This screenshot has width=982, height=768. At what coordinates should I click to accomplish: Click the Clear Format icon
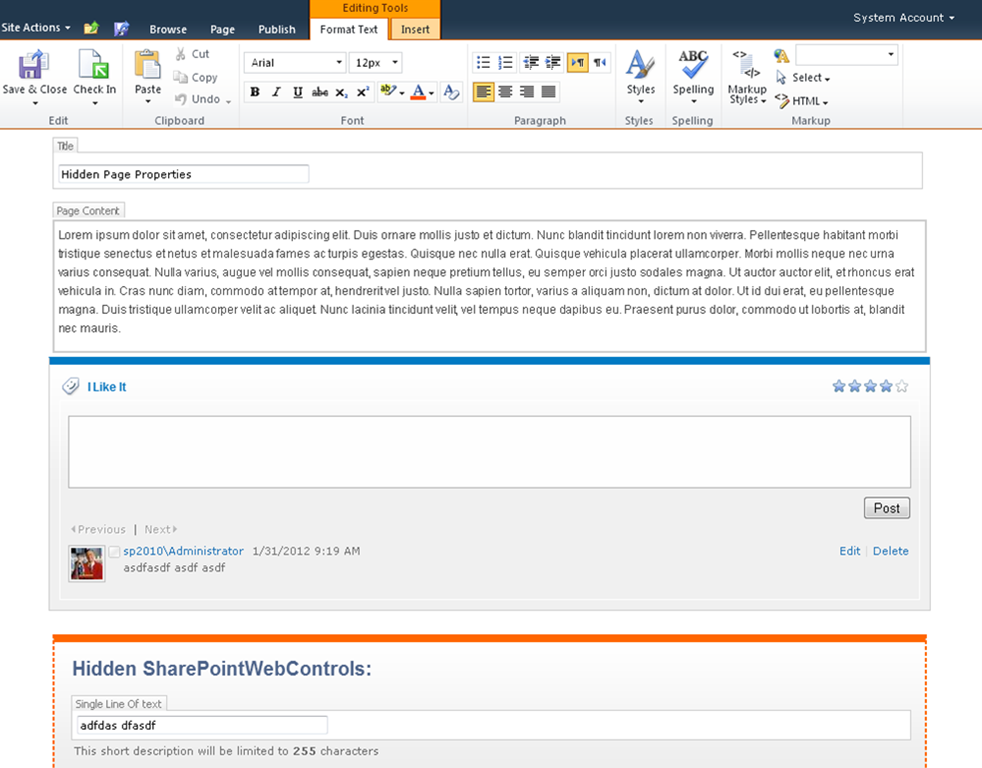451,92
